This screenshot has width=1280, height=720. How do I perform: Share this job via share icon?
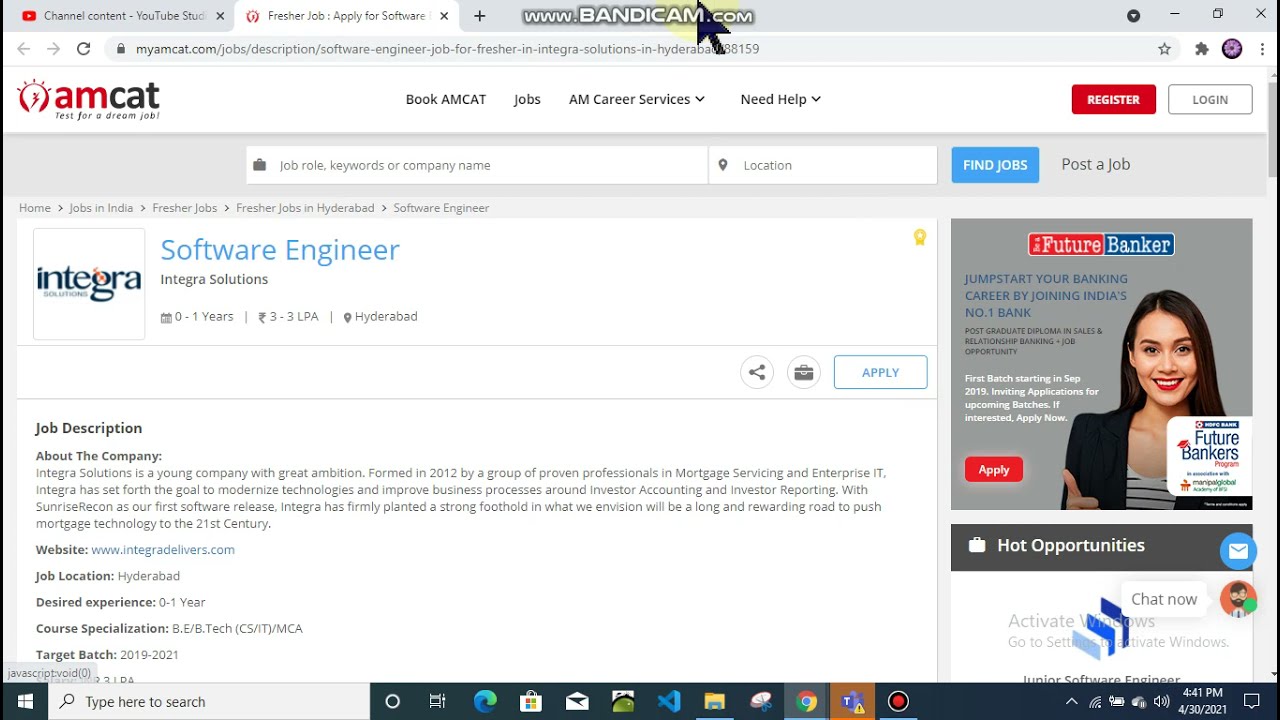757,372
